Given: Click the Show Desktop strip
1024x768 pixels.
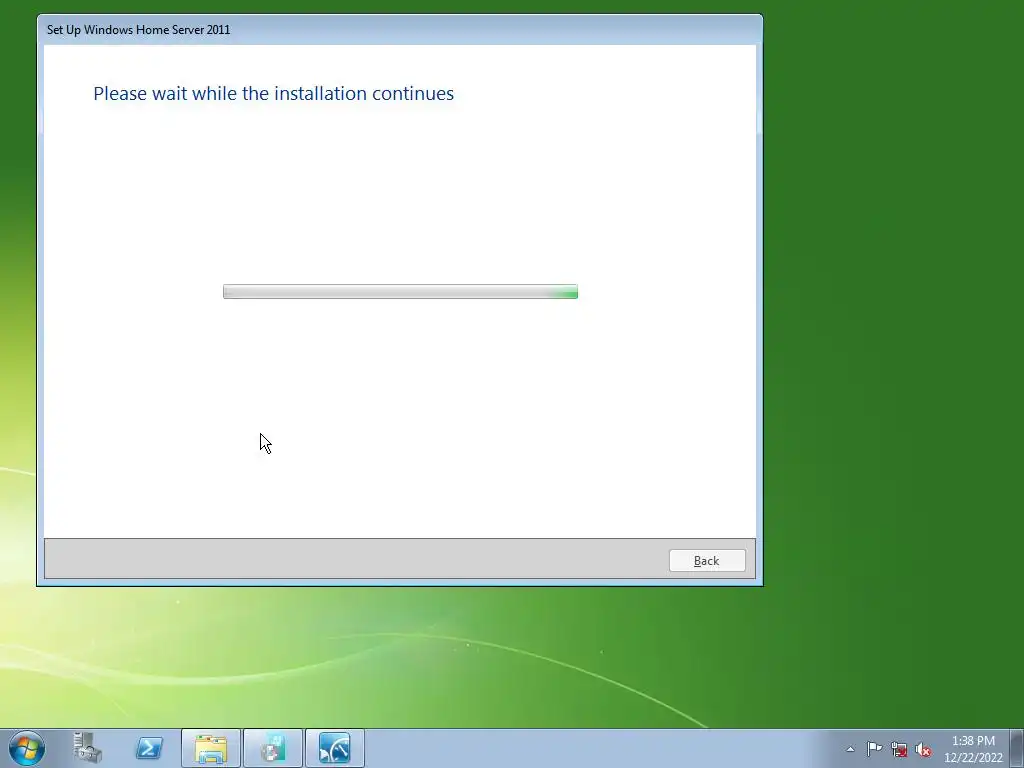Looking at the screenshot, I should tap(1017, 748).
